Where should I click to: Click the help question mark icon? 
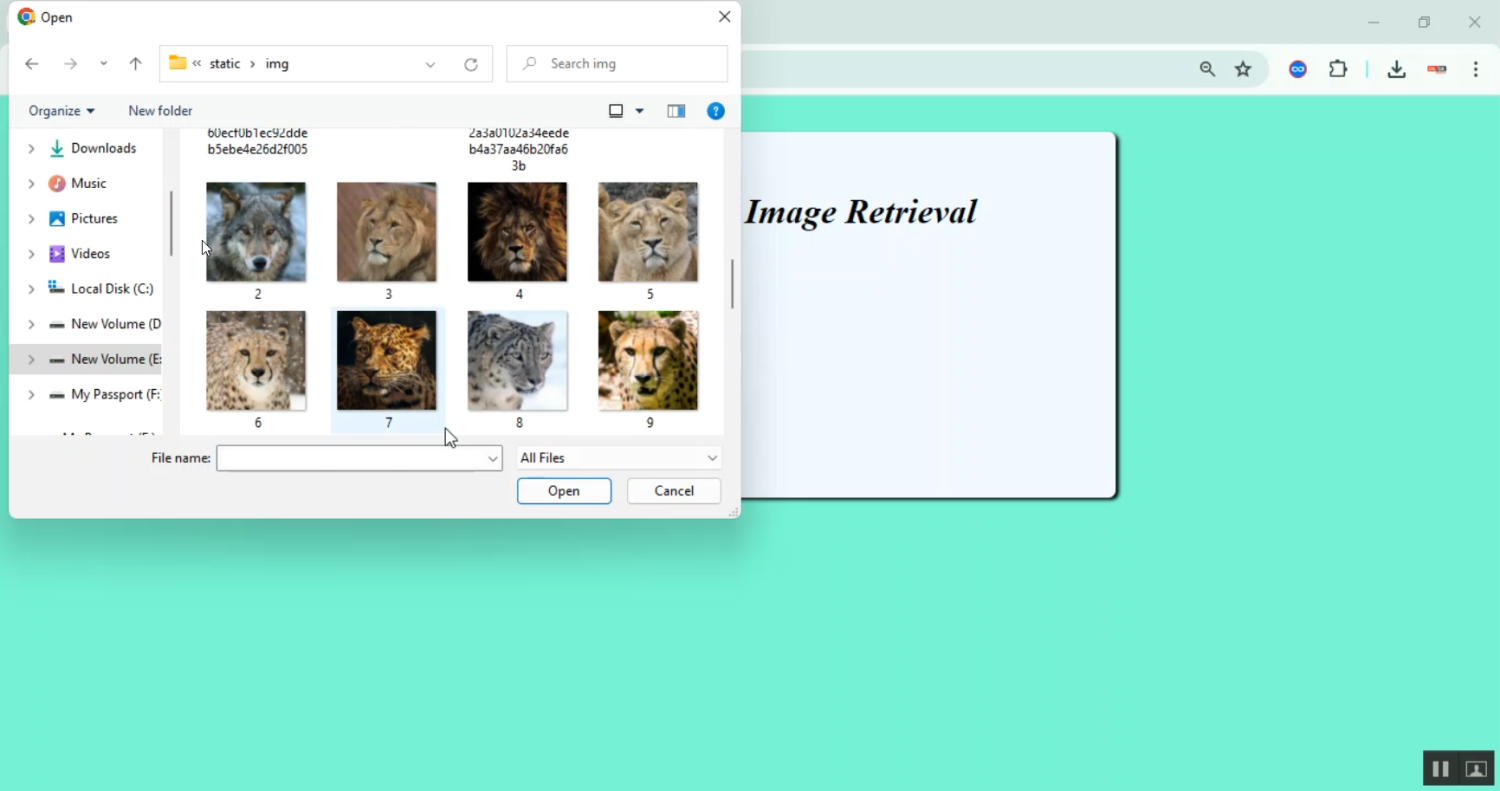(x=715, y=111)
